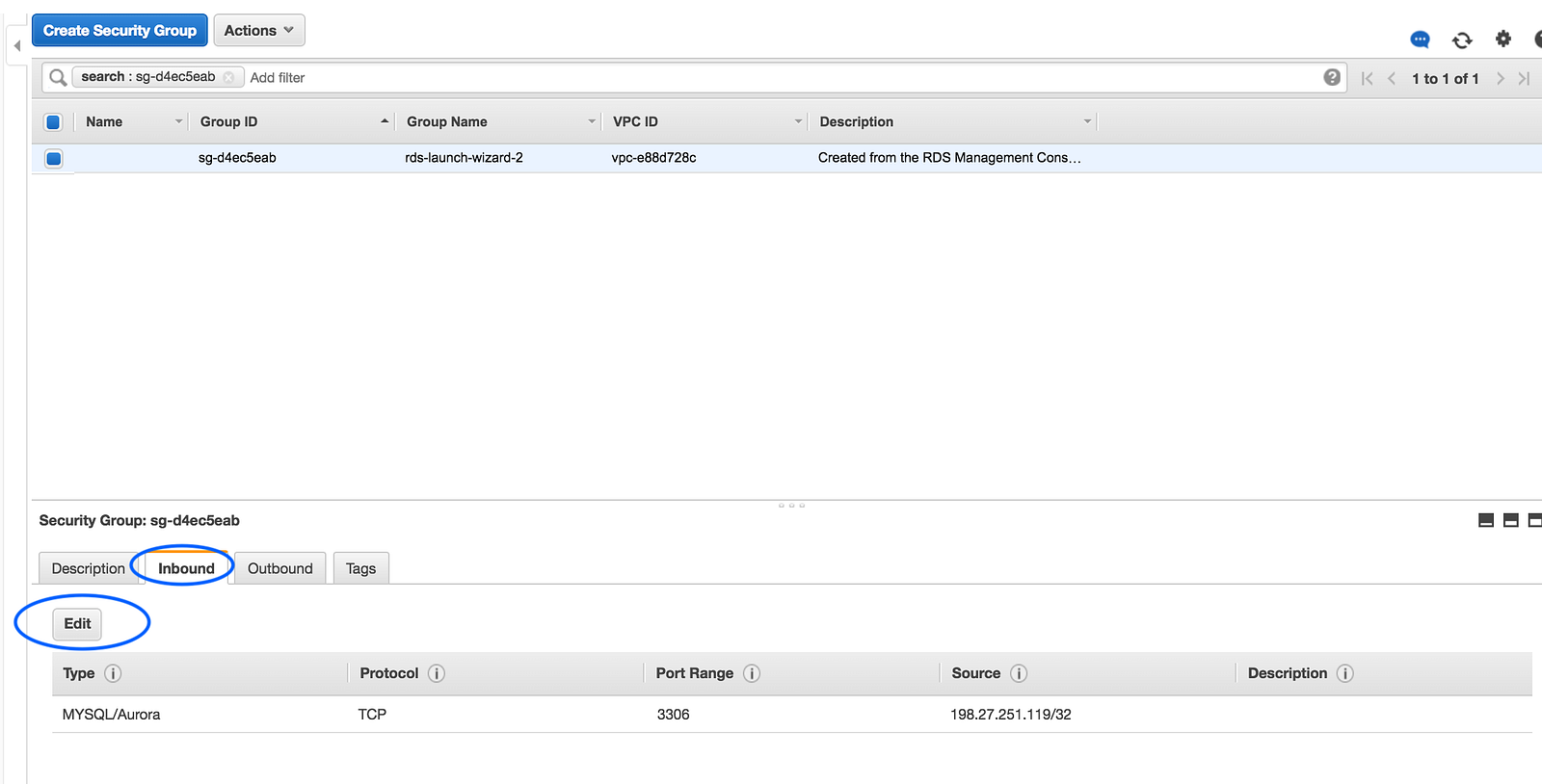Collapse the left navigation pane arrow
This screenshot has height=784, width=1542.
pyautogui.click(x=16, y=45)
